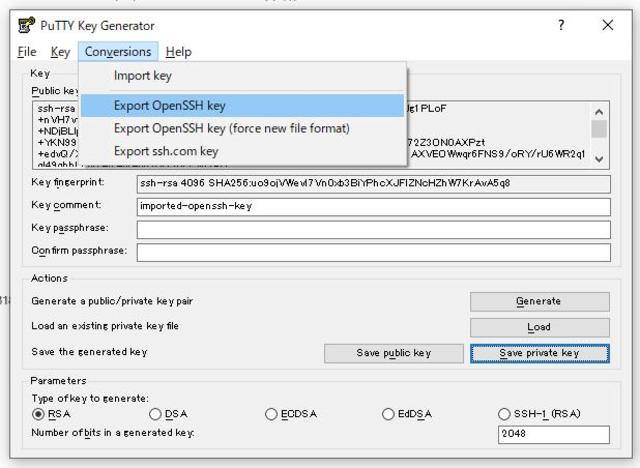Click the 'Confirm passphrase:' label
Viewport: 640px width, 468px height.
[79, 251]
